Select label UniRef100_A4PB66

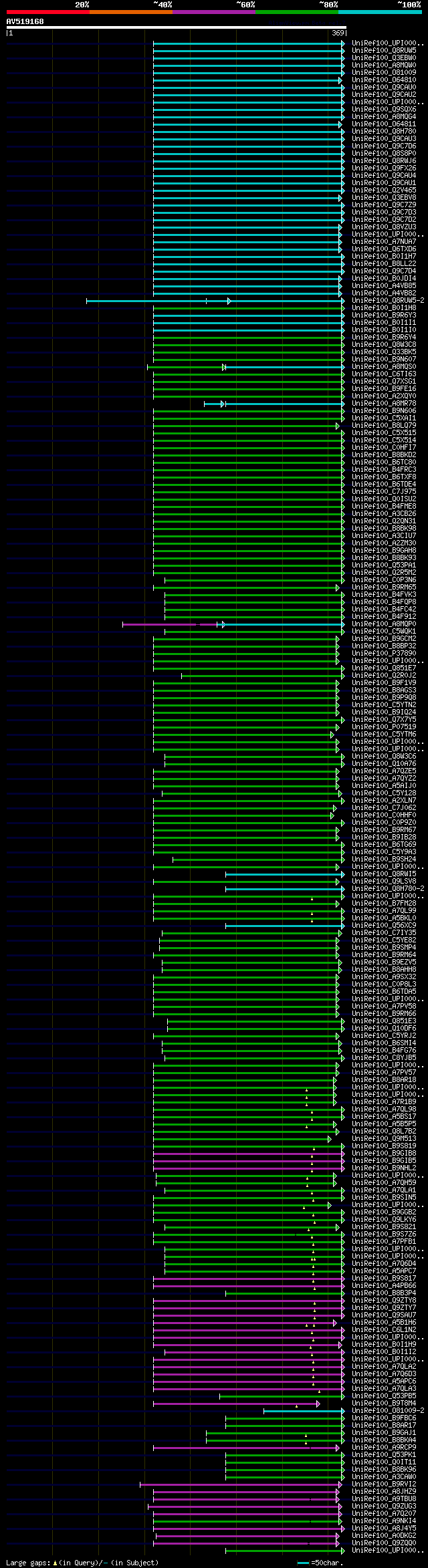(x=384, y=1285)
